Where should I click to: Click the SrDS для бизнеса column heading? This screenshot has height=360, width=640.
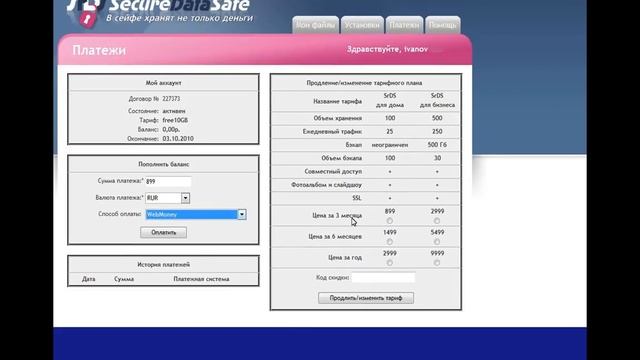pos(437,100)
